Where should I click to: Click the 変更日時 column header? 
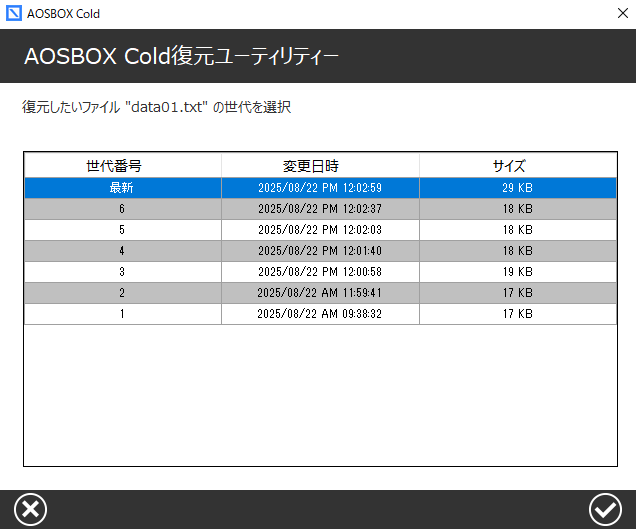[319, 166]
